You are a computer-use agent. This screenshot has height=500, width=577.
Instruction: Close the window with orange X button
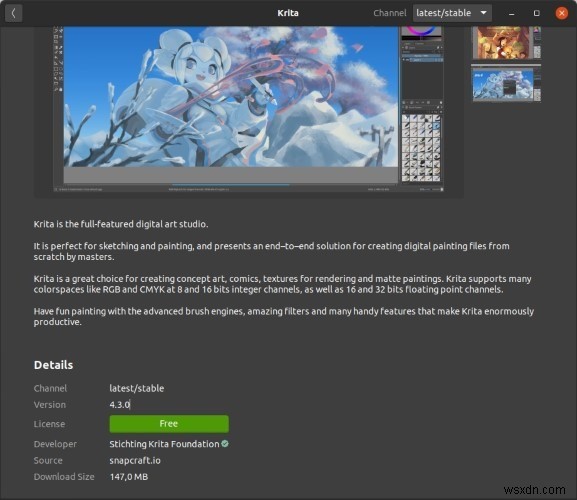click(562, 13)
